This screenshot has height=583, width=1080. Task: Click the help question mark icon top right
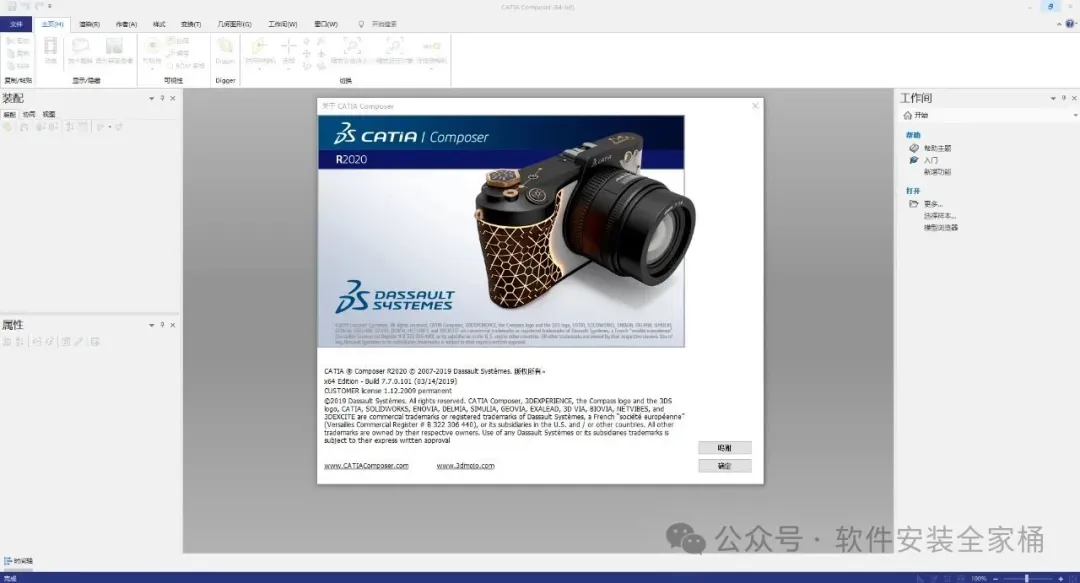tap(1070, 24)
